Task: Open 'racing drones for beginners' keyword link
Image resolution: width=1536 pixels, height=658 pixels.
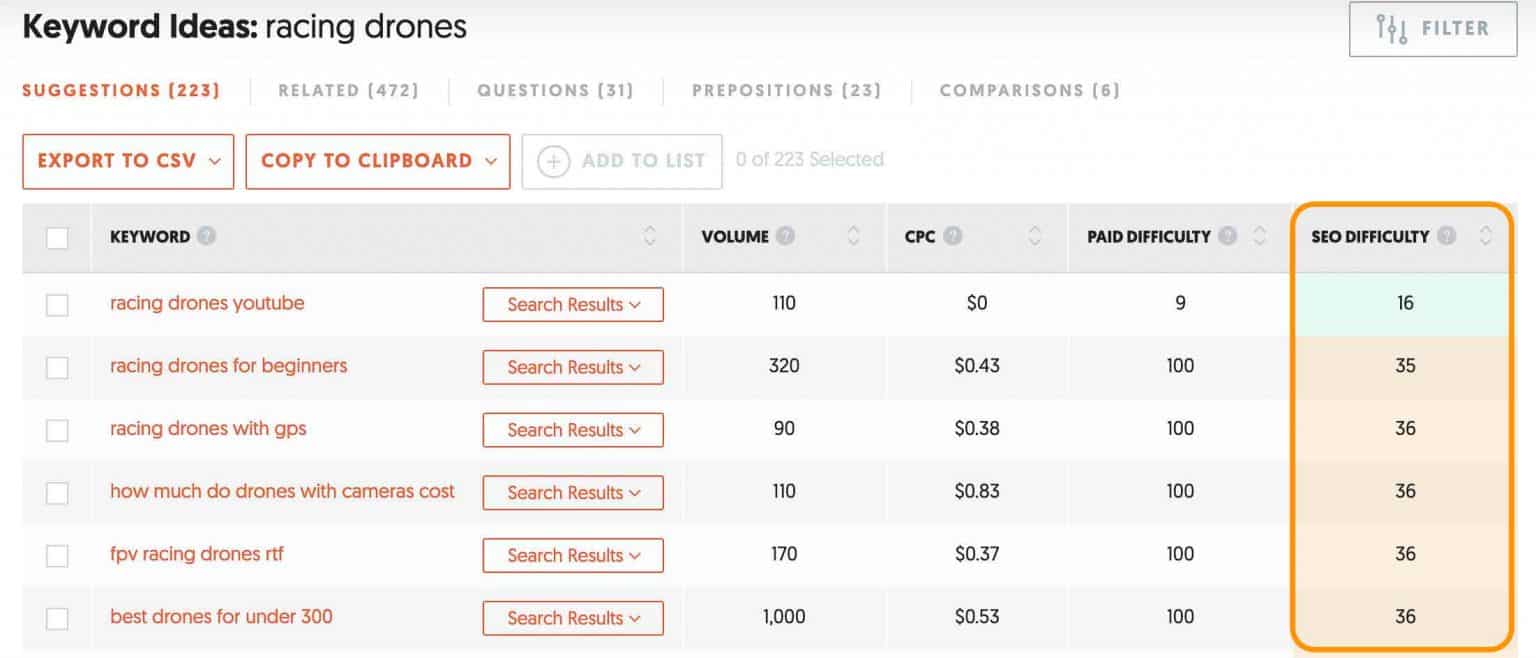Action: coord(227,366)
